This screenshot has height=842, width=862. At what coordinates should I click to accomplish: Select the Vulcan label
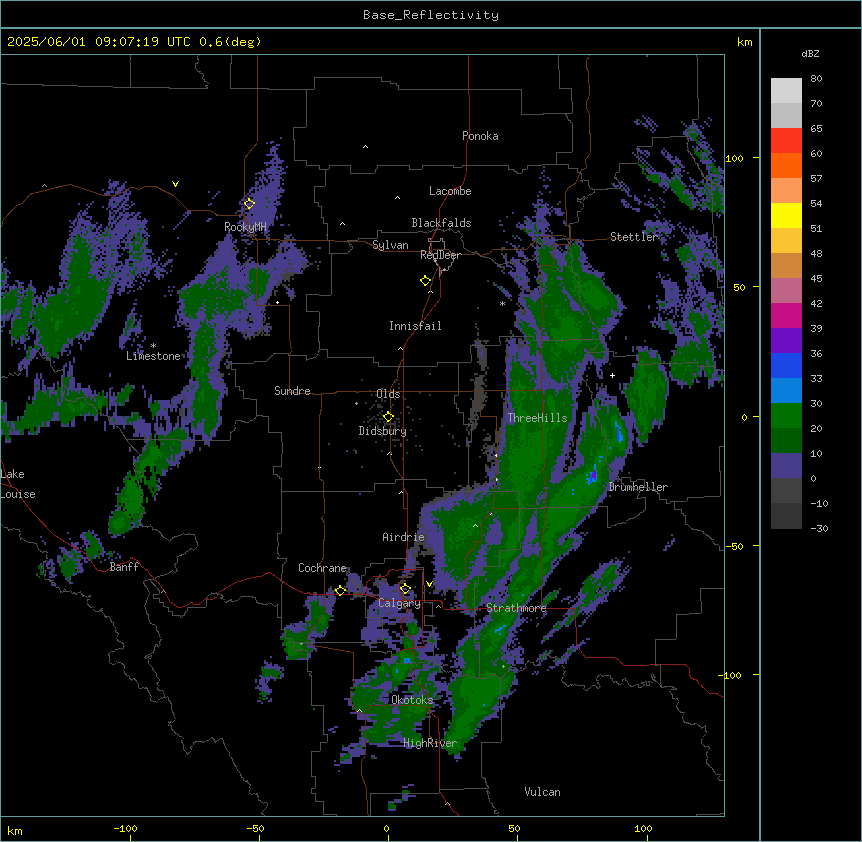[542, 792]
